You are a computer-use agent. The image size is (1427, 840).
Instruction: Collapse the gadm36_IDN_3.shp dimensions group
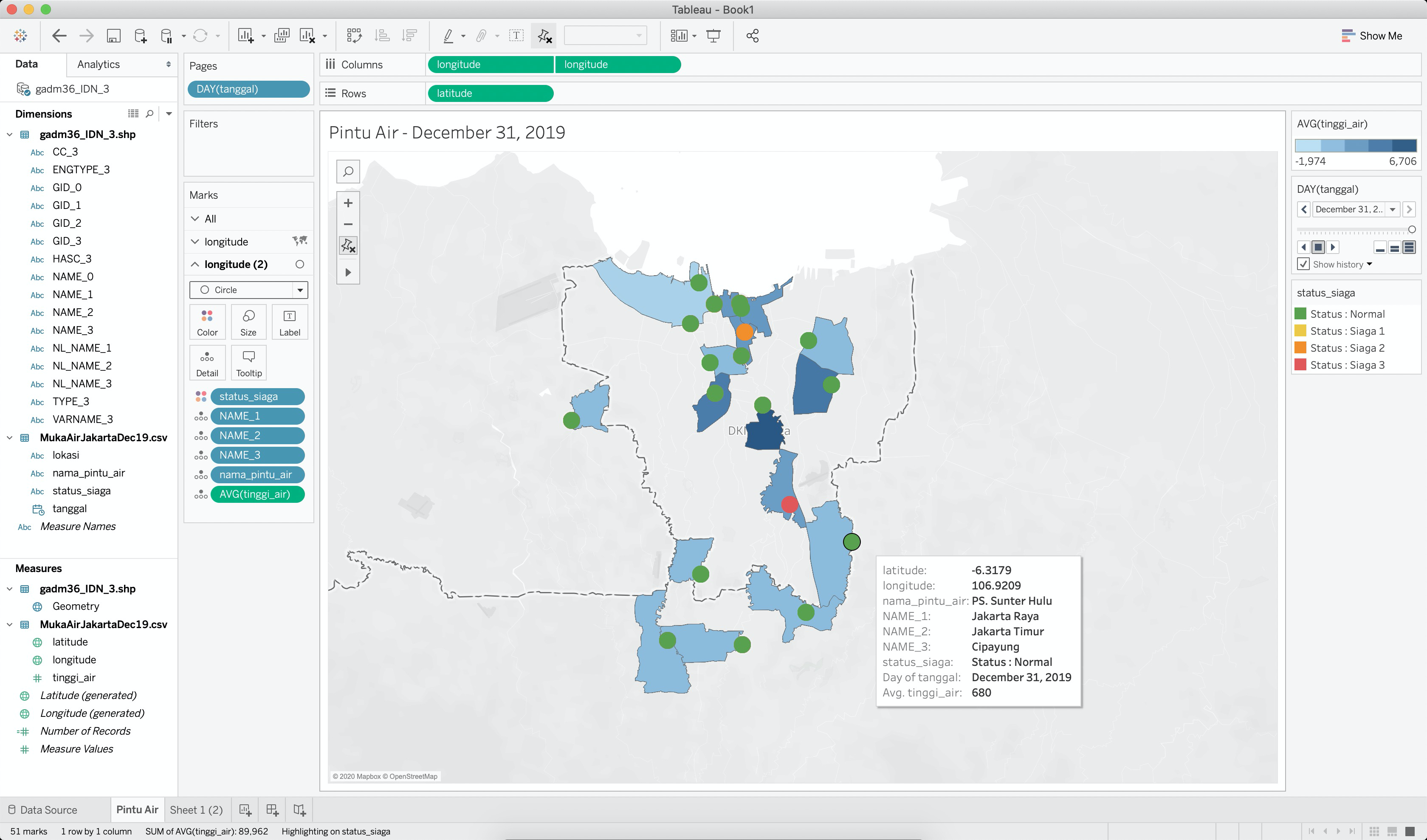click(x=10, y=135)
